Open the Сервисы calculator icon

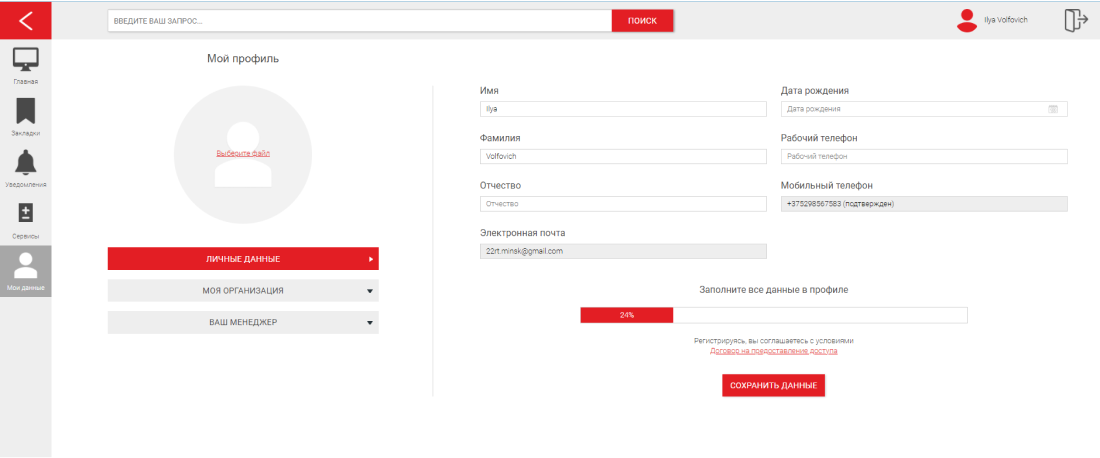pyautogui.click(x=26, y=214)
